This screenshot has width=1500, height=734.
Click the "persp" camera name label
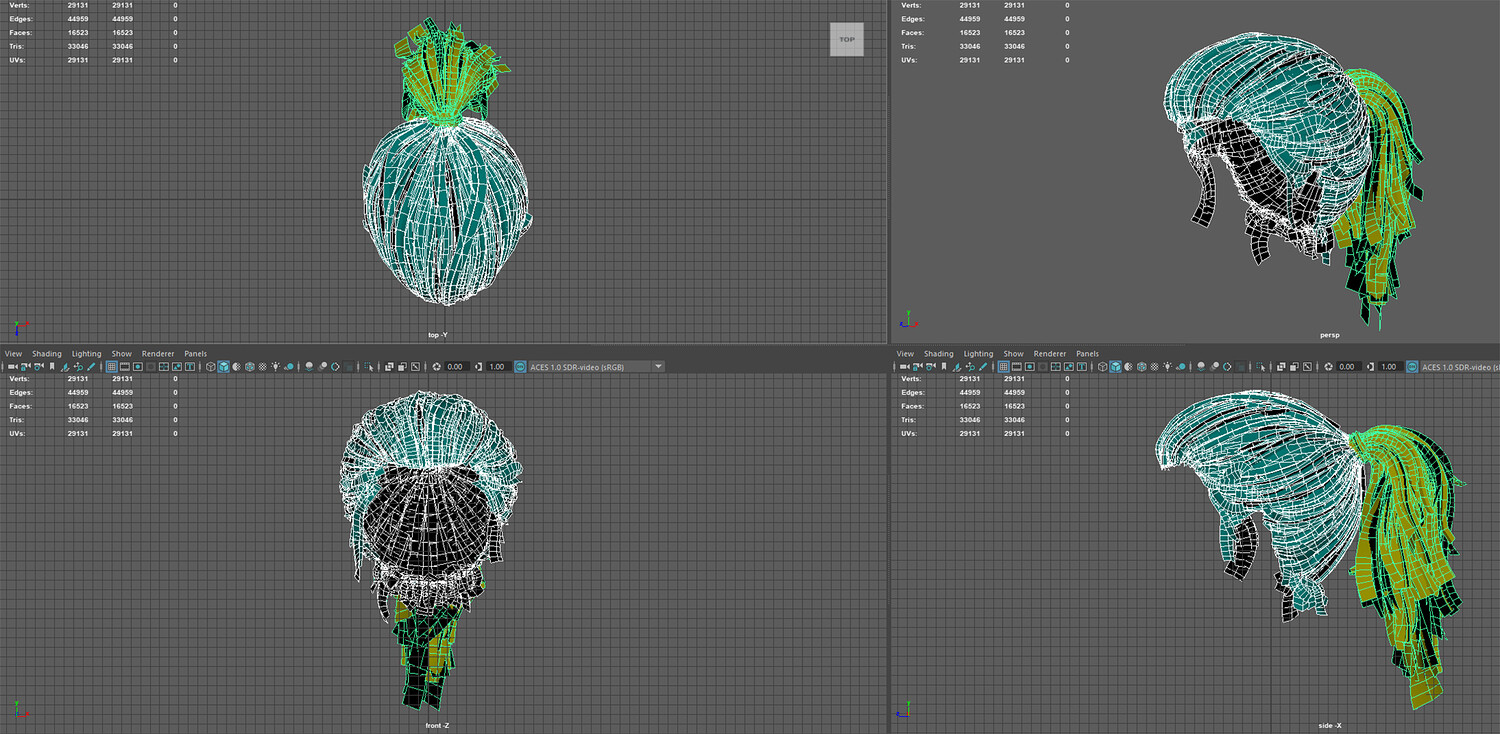(x=1329, y=335)
